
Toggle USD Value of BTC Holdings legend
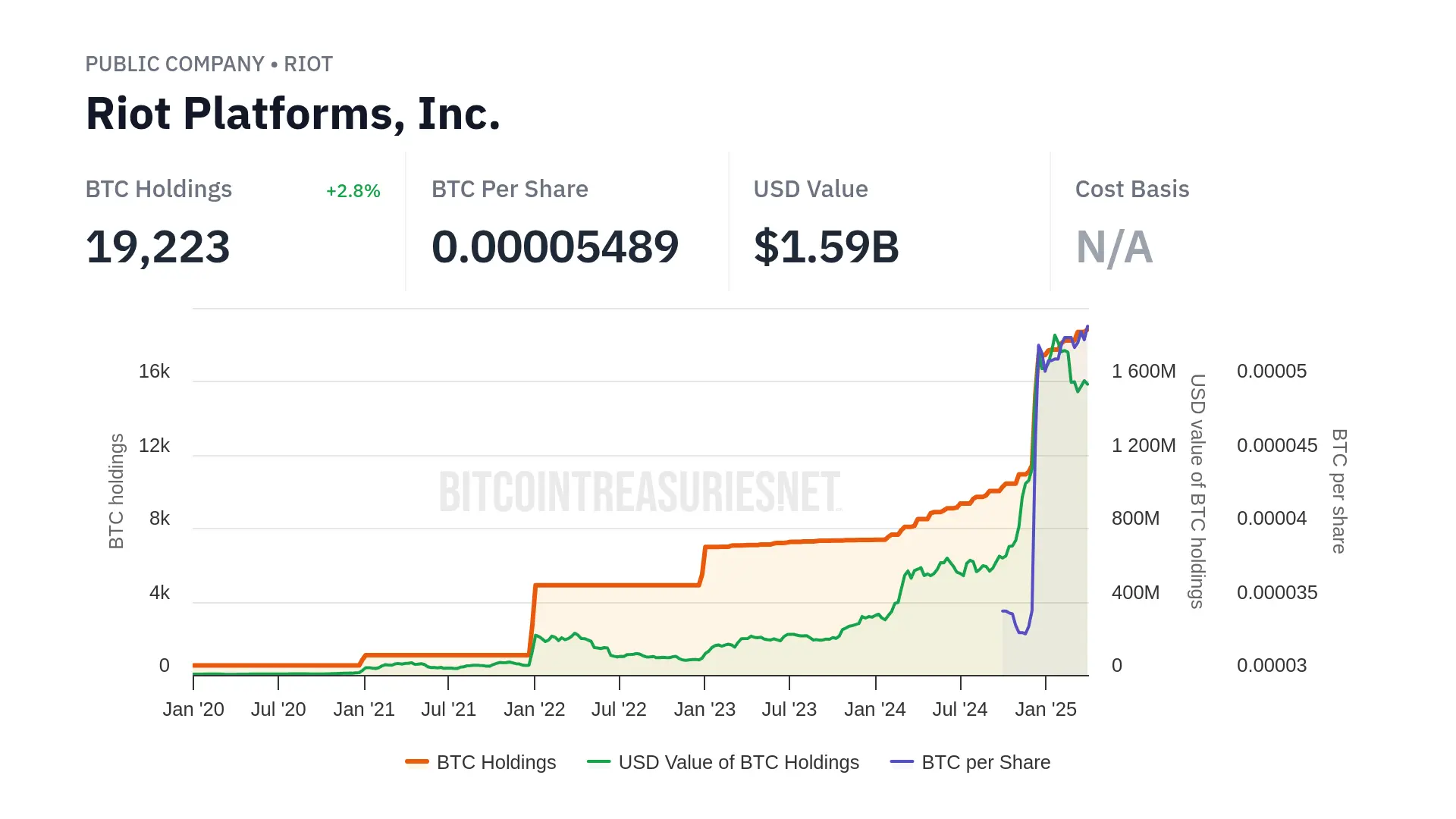tap(739, 762)
